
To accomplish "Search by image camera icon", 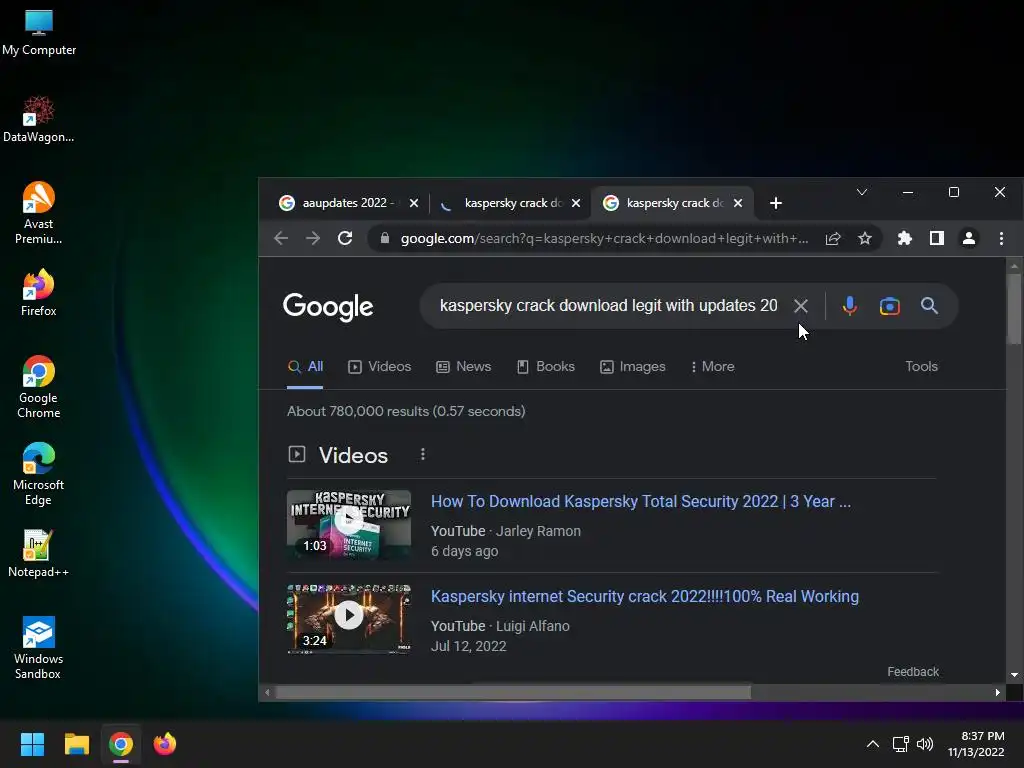I will tap(889, 306).
